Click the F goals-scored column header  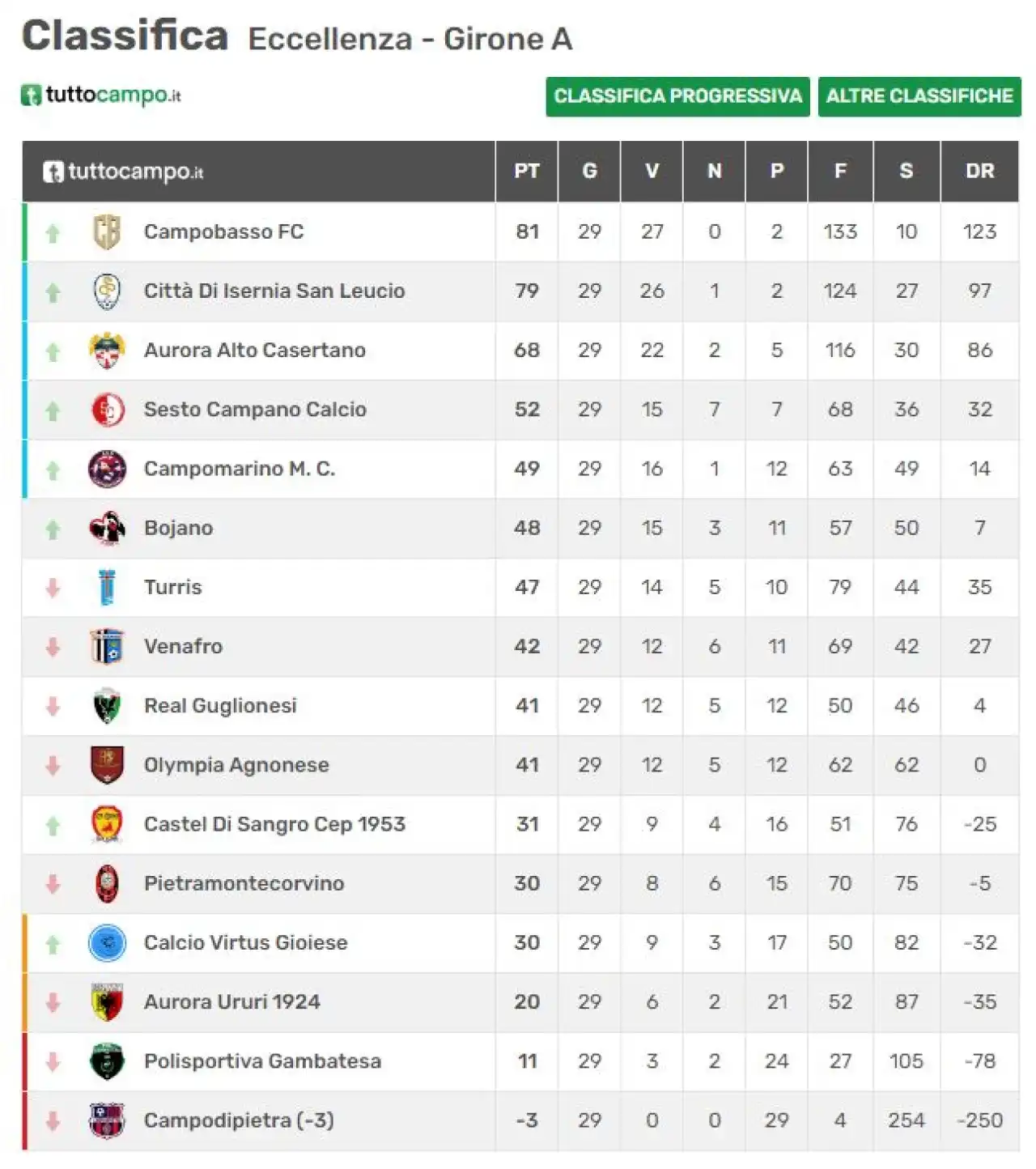tap(840, 171)
